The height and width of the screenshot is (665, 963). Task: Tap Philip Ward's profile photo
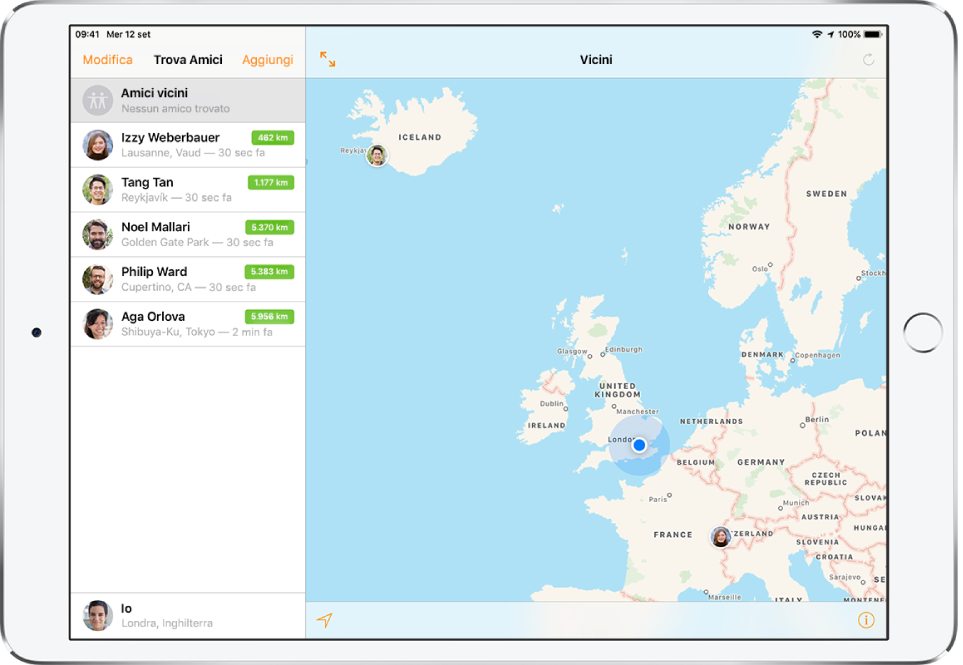click(98, 279)
